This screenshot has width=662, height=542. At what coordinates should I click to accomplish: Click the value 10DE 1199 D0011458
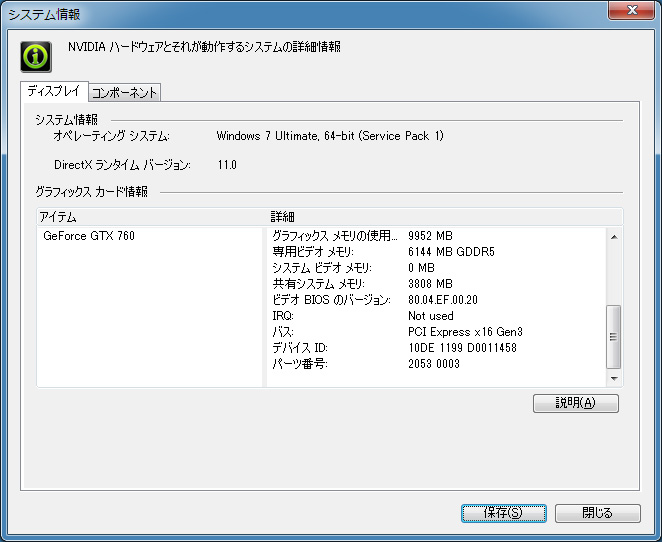pyautogui.click(x=462, y=348)
